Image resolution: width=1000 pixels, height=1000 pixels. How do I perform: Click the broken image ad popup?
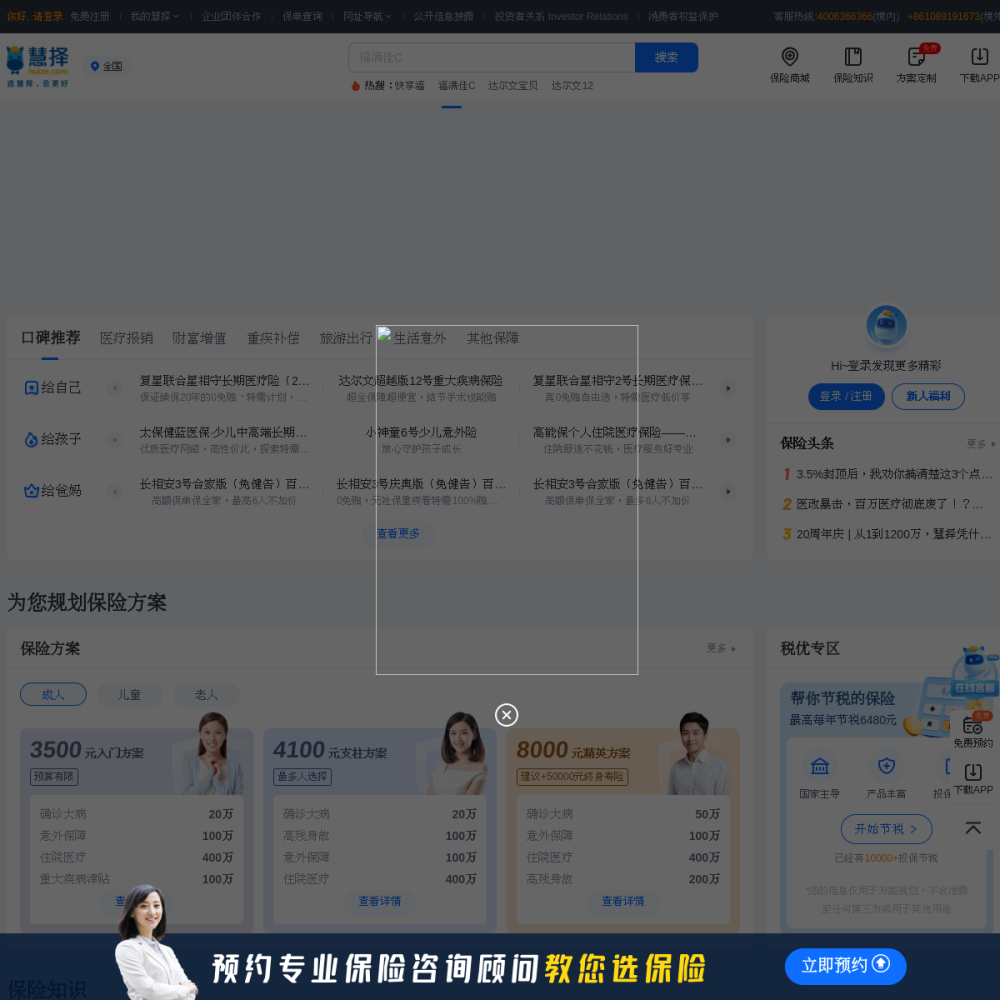(506, 499)
